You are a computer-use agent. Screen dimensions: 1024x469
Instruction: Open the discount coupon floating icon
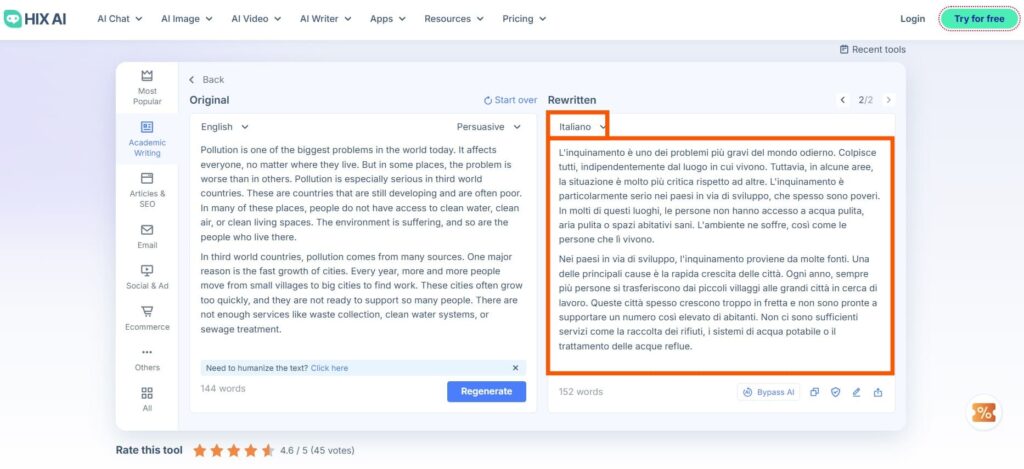tap(983, 412)
